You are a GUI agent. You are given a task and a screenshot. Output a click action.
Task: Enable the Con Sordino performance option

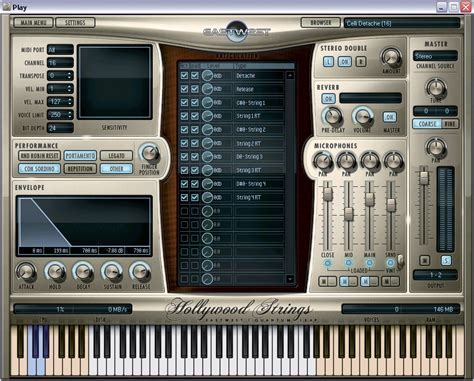tap(39, 169)
